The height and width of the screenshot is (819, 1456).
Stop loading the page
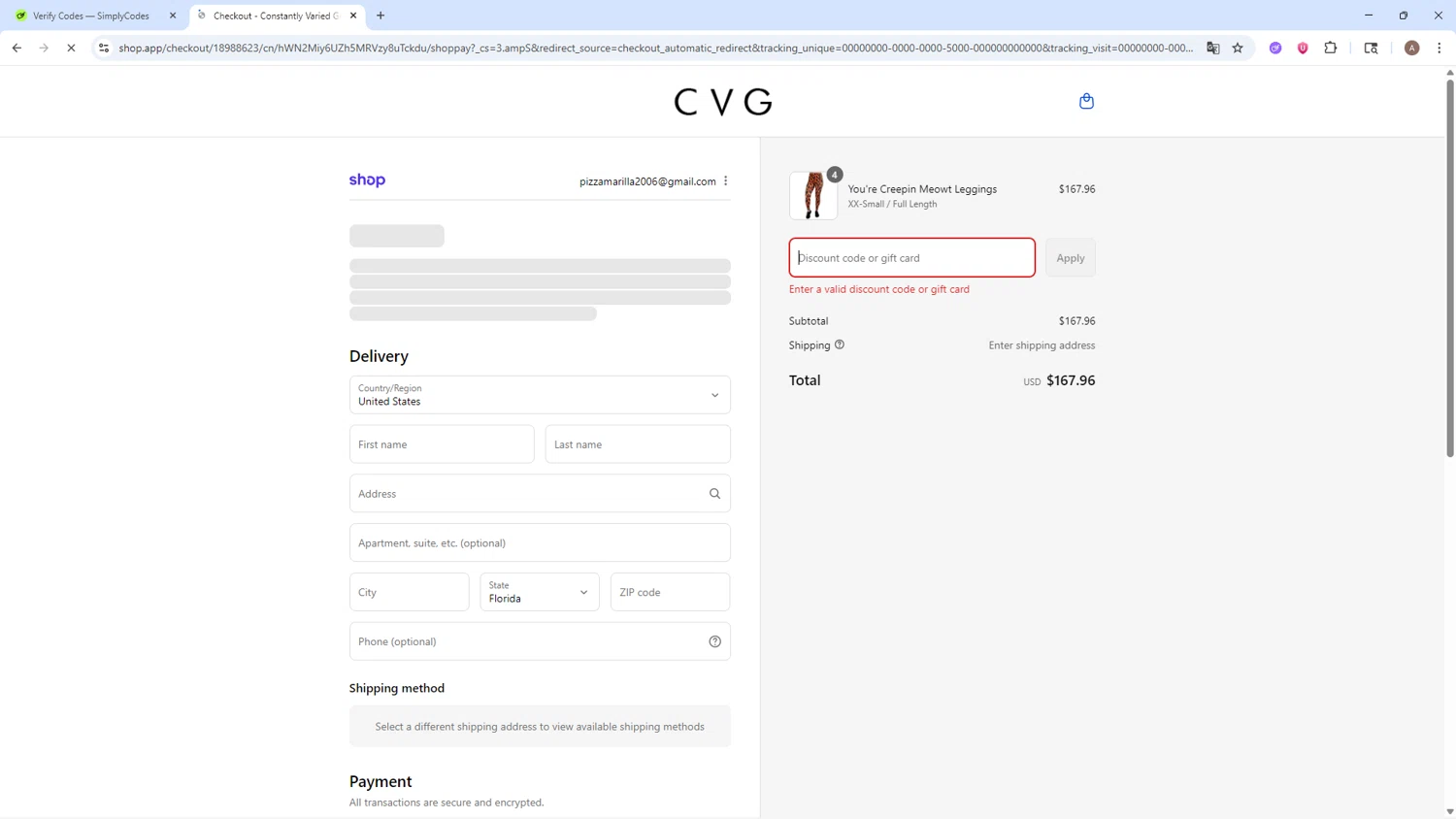click(71, 48)
